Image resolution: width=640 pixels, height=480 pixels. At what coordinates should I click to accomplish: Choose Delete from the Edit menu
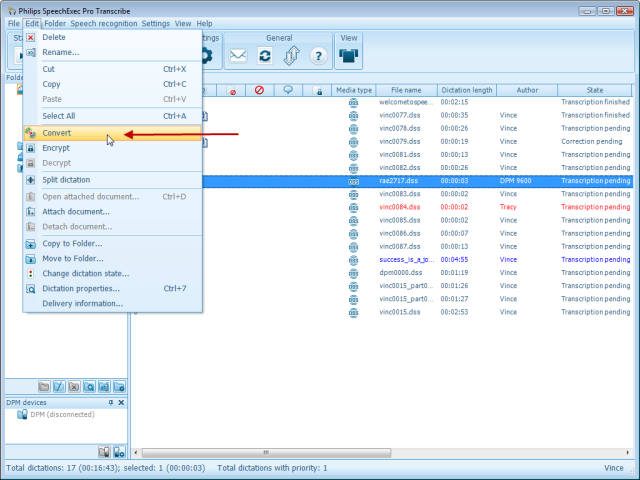pyautogui.click(x=113, y=37)
